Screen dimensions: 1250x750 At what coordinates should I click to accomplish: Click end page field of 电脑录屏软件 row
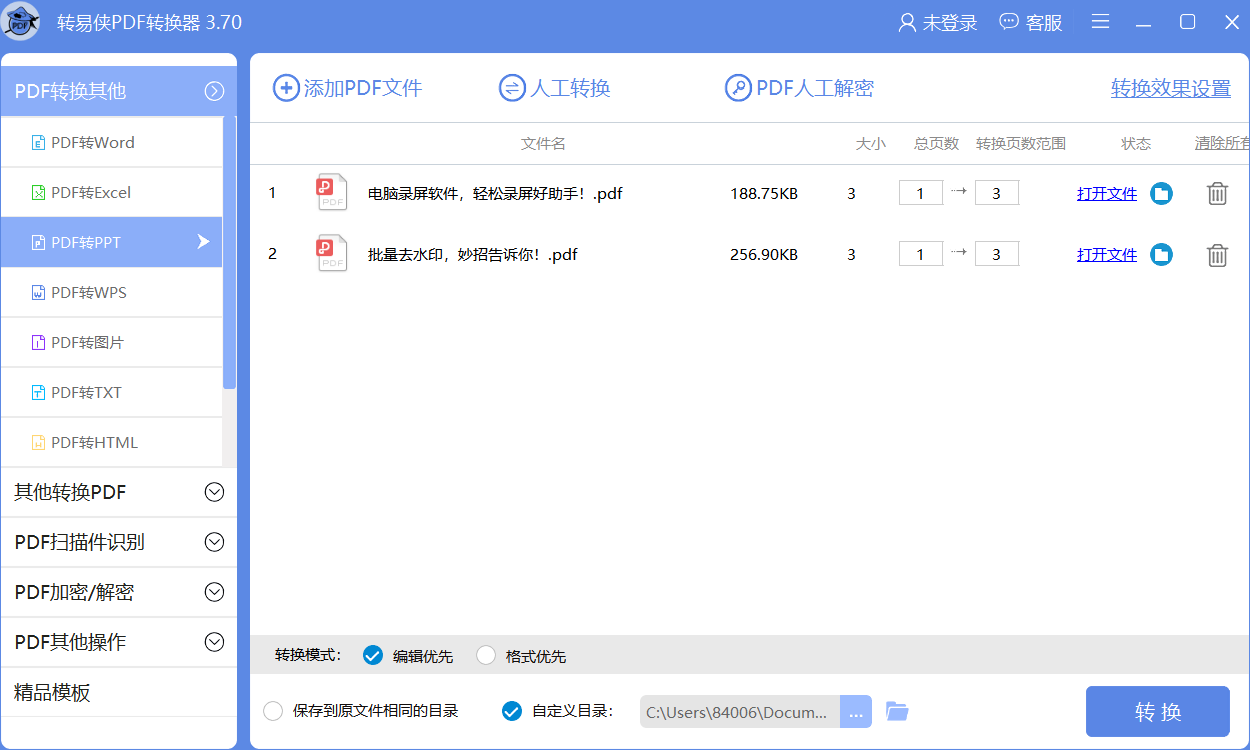[x=997, y=193]
